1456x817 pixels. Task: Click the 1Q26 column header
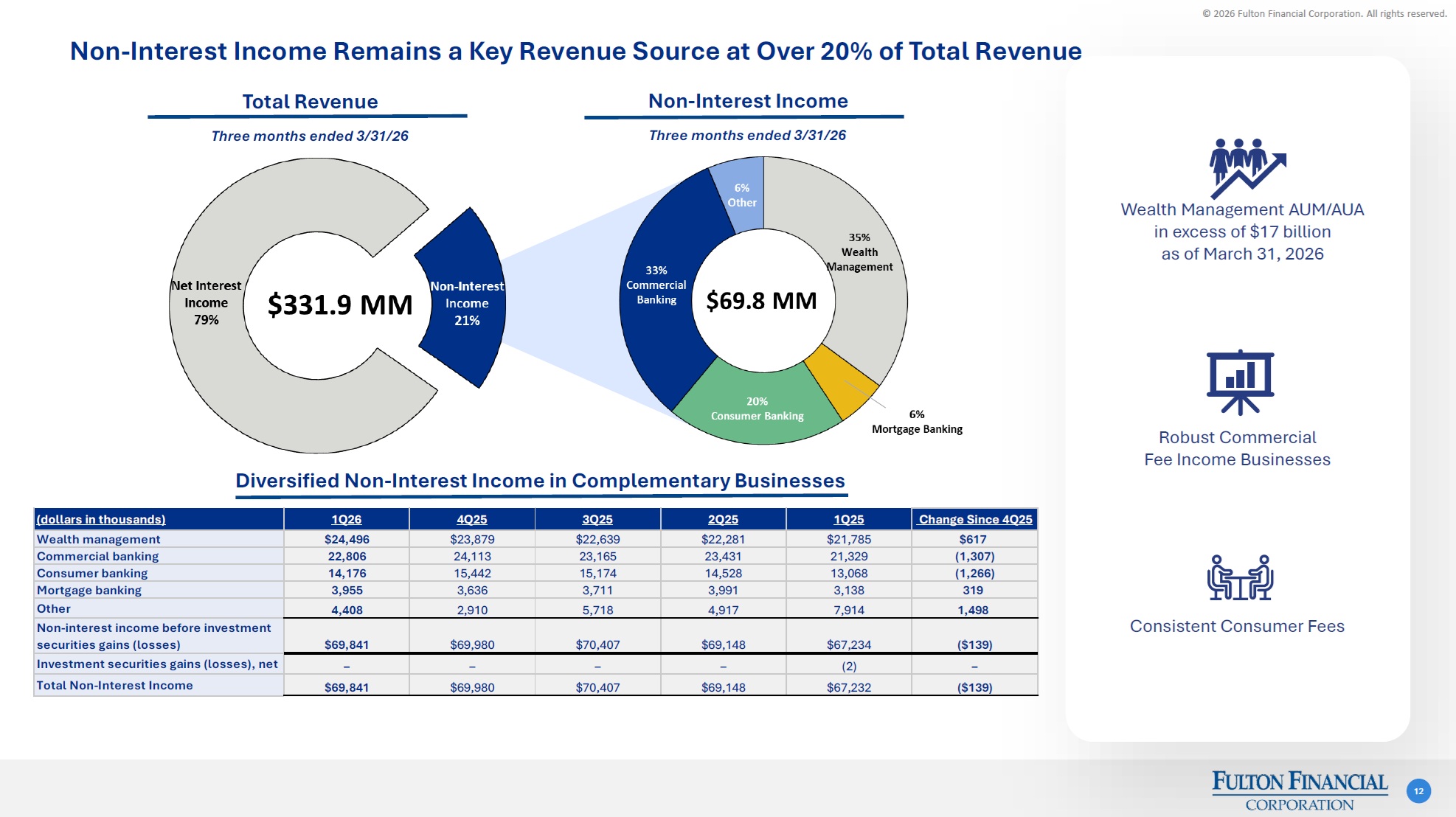346,519
